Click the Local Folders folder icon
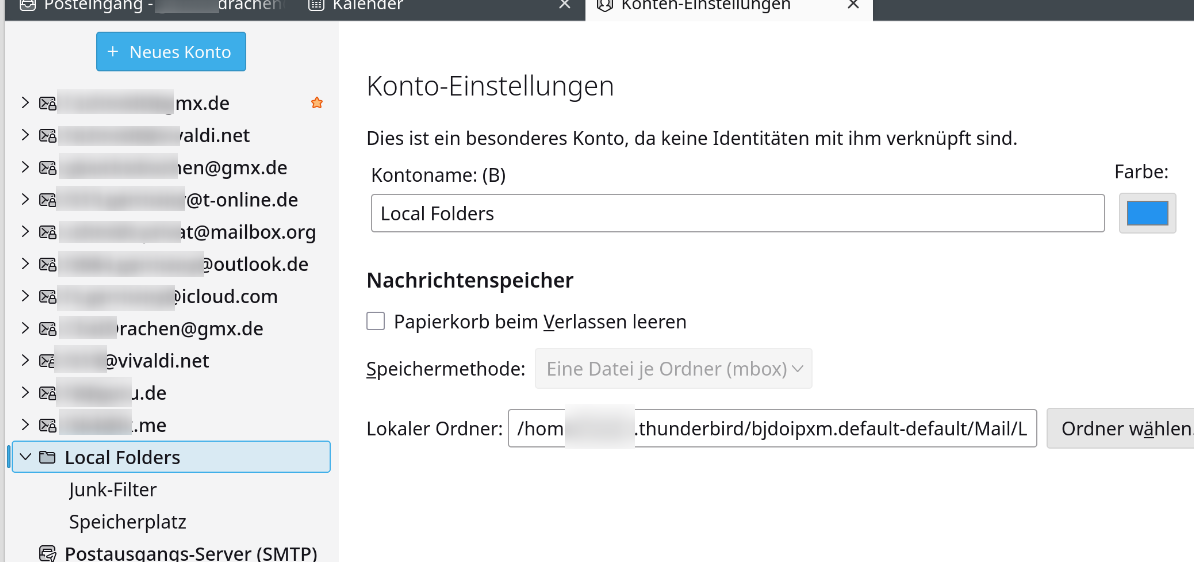1194x562 pixels. pos(47,458)
